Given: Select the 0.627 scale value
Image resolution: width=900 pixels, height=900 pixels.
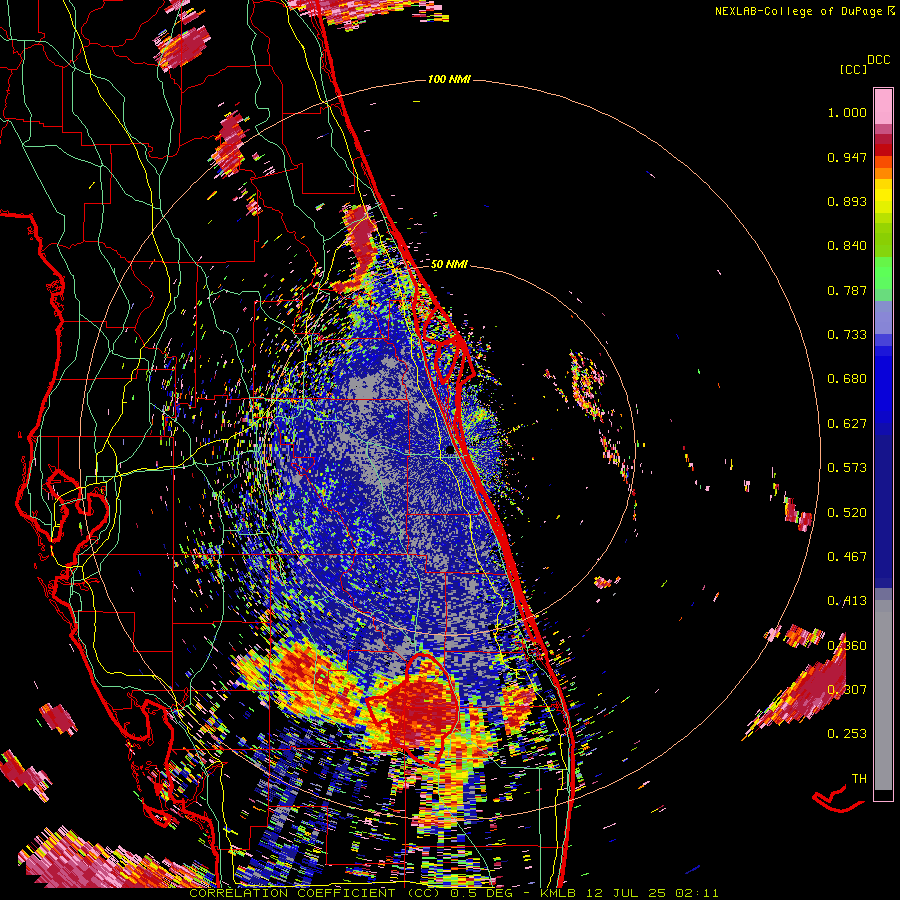Looking at the screenshot, I should pyautogui.click(x=847, y=424).
